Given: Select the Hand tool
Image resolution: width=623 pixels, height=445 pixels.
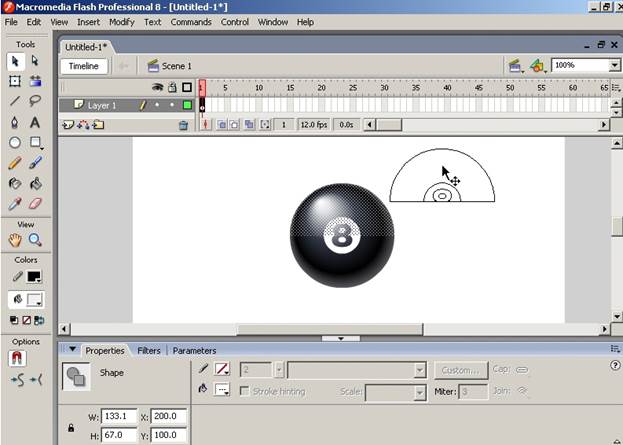Looking at the screenshot, I should (x=15, y=240).
